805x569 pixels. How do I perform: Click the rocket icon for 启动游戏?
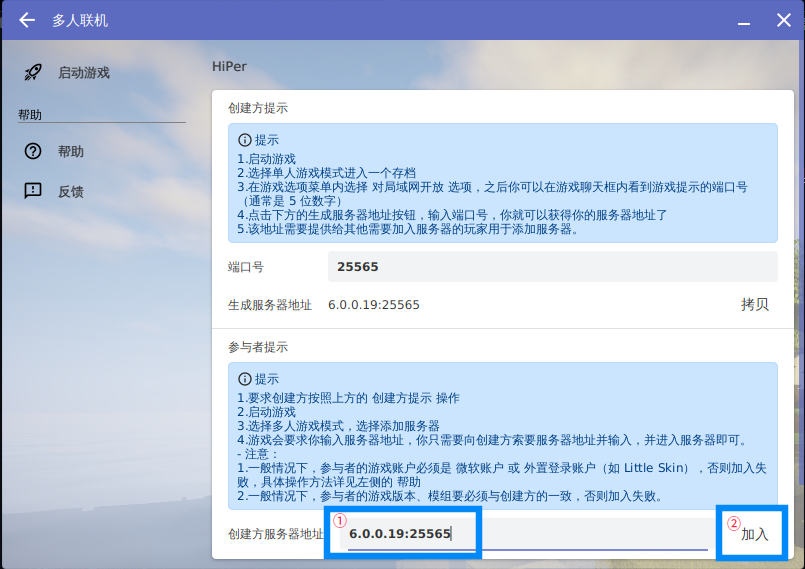coord(33,72)
